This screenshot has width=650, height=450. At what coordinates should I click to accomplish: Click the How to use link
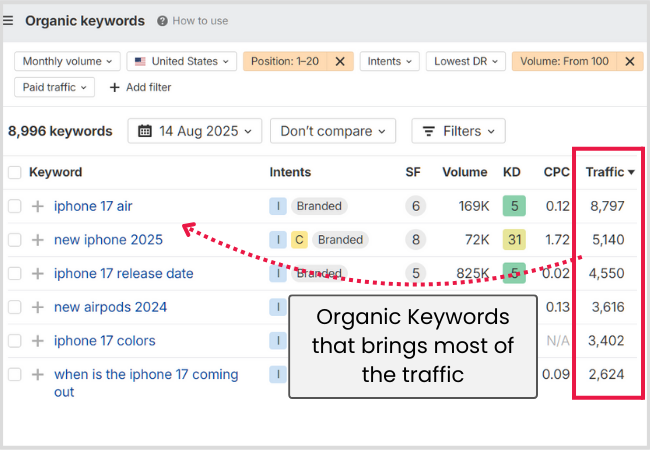point(200,21)
